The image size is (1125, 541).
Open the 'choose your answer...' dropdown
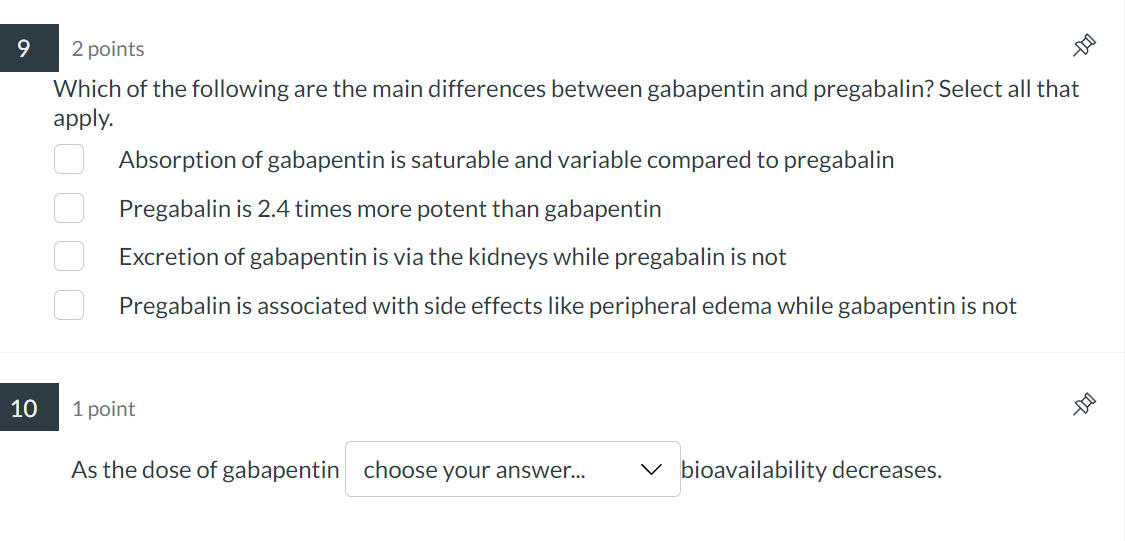point(512,469)
